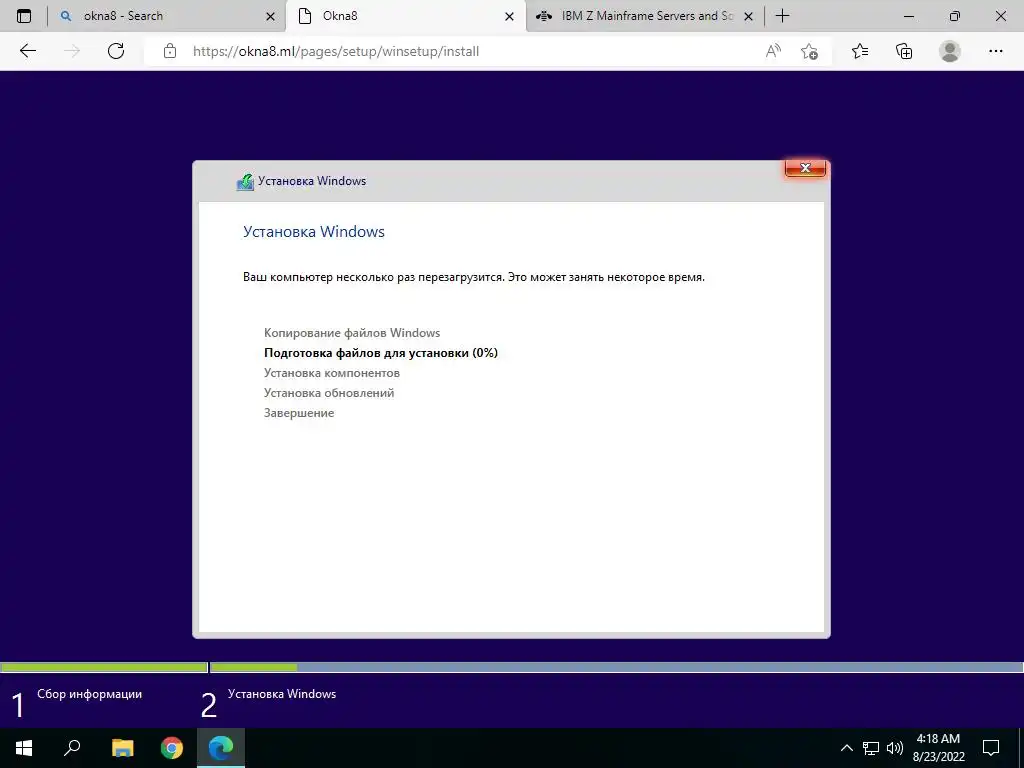Minimize the Edge browser window
Screen dimensions: 1024x768
coord(908,16)
